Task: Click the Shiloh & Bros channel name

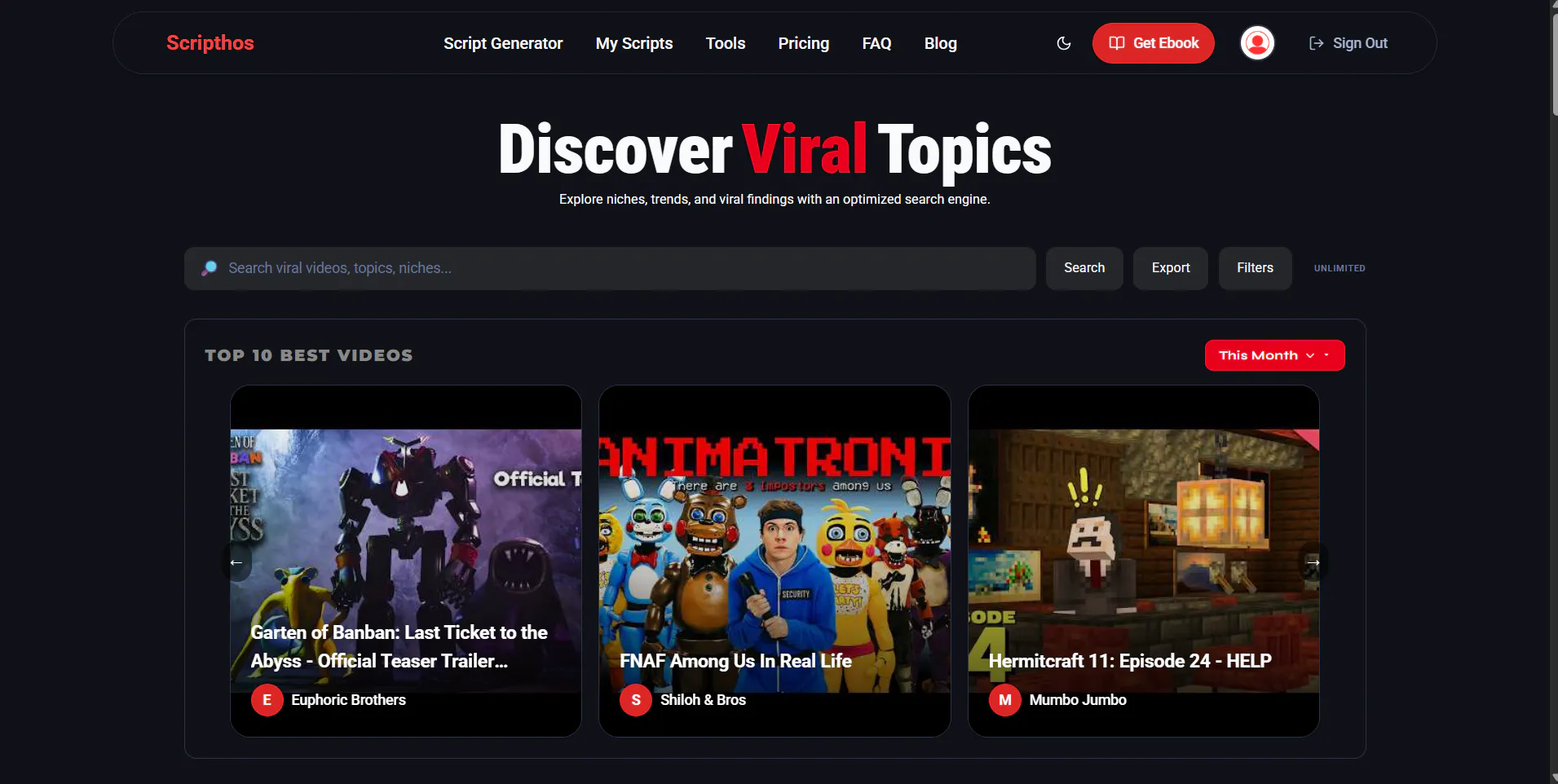Action: pyautogui.click(x=703, y=700)
